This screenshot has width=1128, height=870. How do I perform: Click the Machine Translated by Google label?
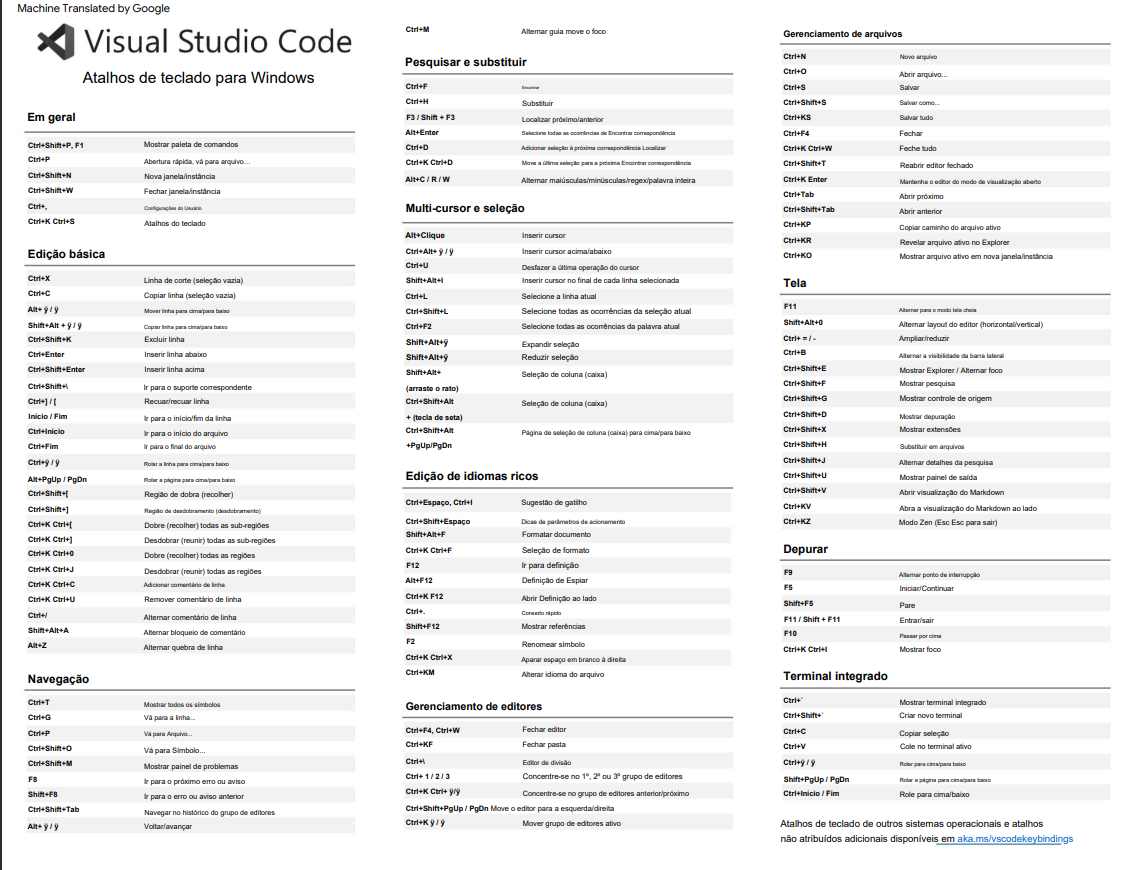92,8
